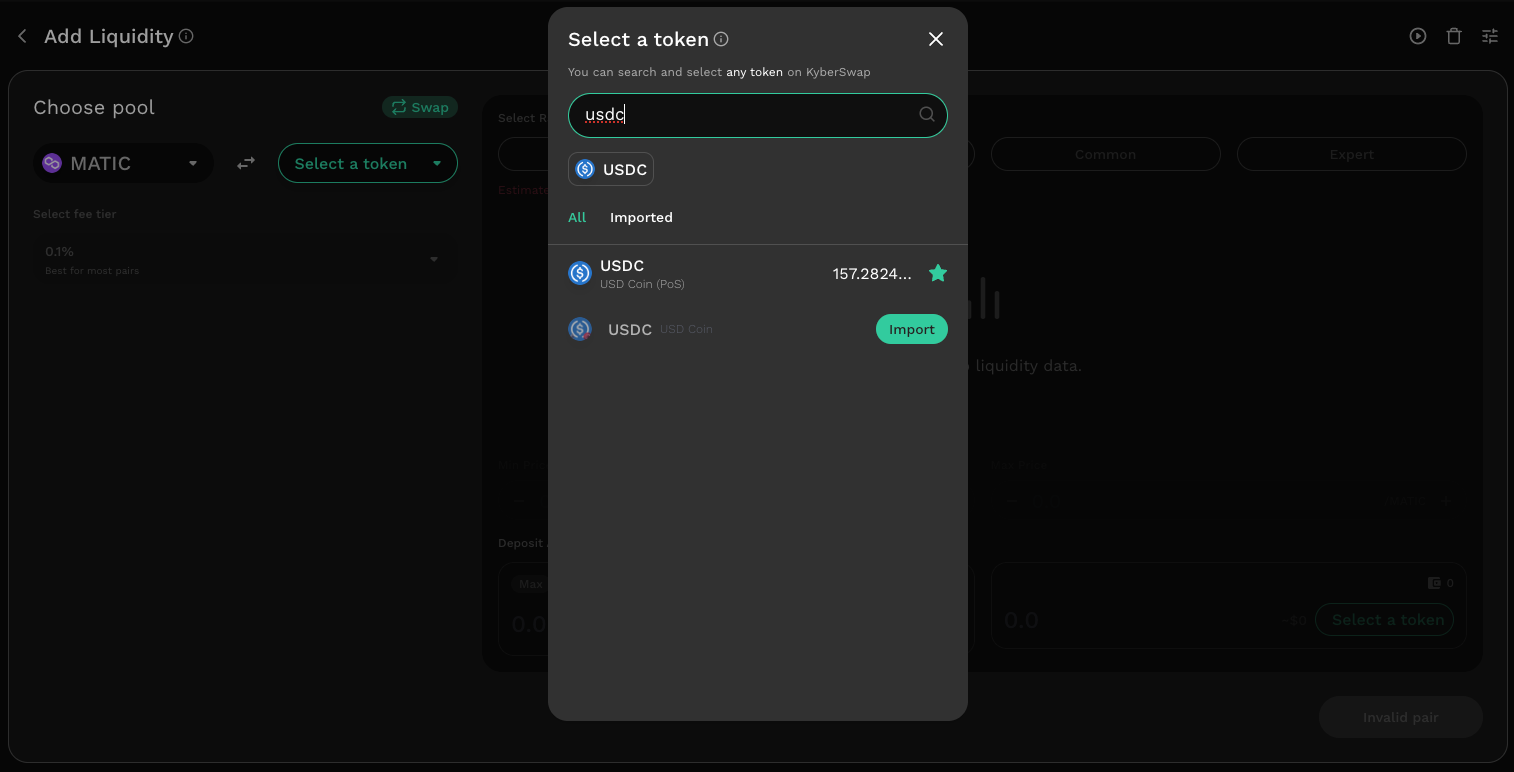Click the info icon next to Add Liquidity

point(186,36)
